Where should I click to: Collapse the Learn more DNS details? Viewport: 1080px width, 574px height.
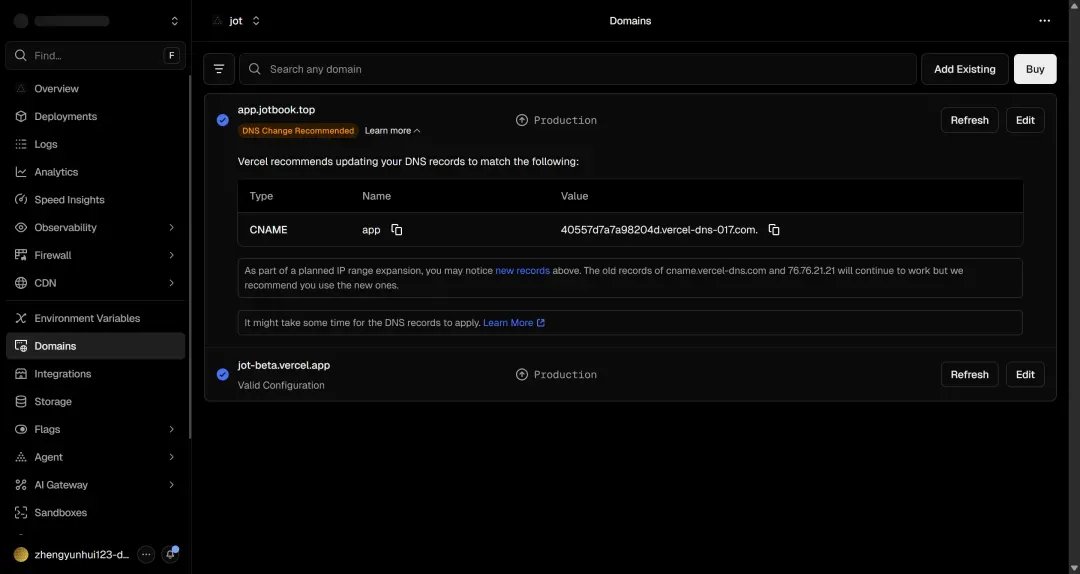click(392, 130)
